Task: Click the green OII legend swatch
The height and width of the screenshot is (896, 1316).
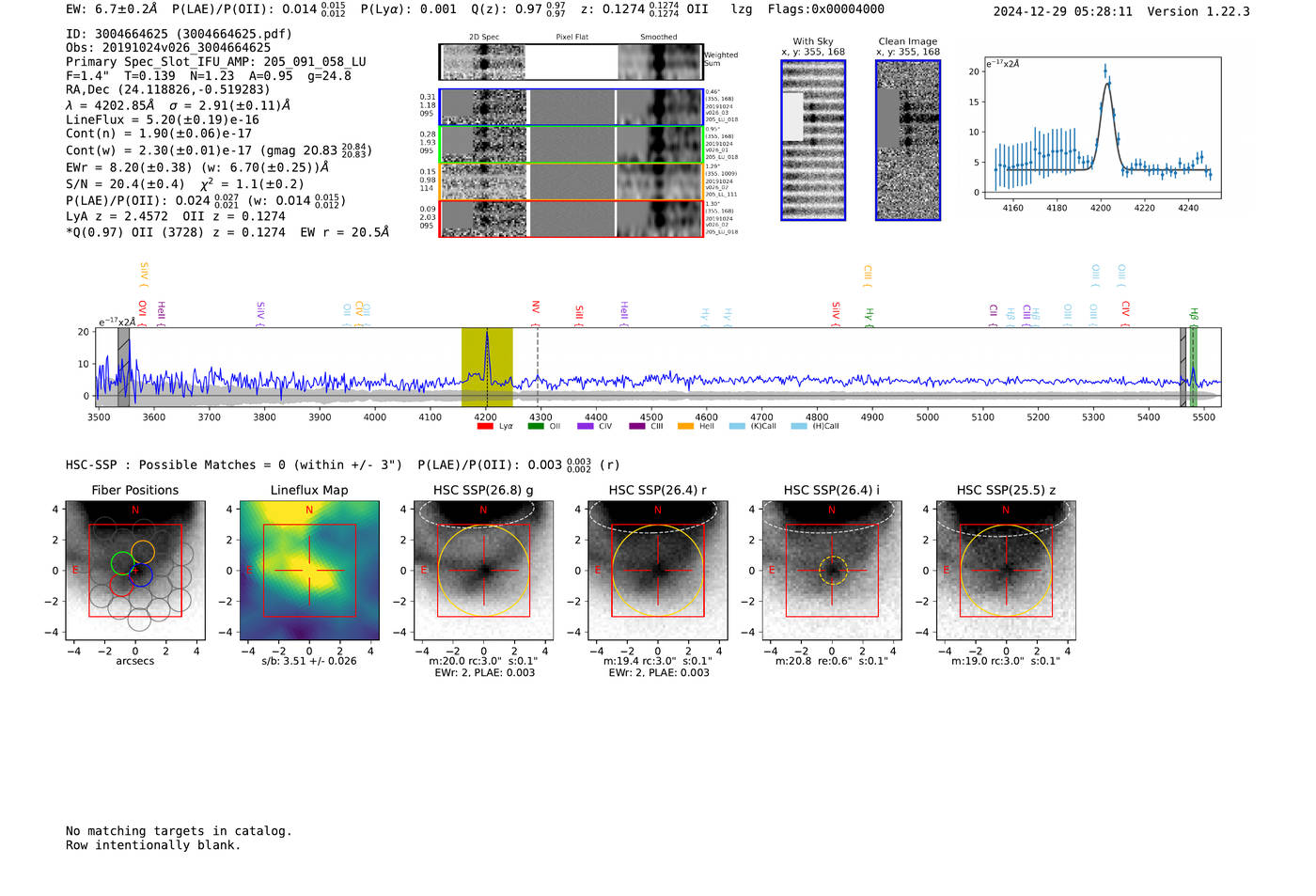Action: pyautogui.click(x=536, y=427)
